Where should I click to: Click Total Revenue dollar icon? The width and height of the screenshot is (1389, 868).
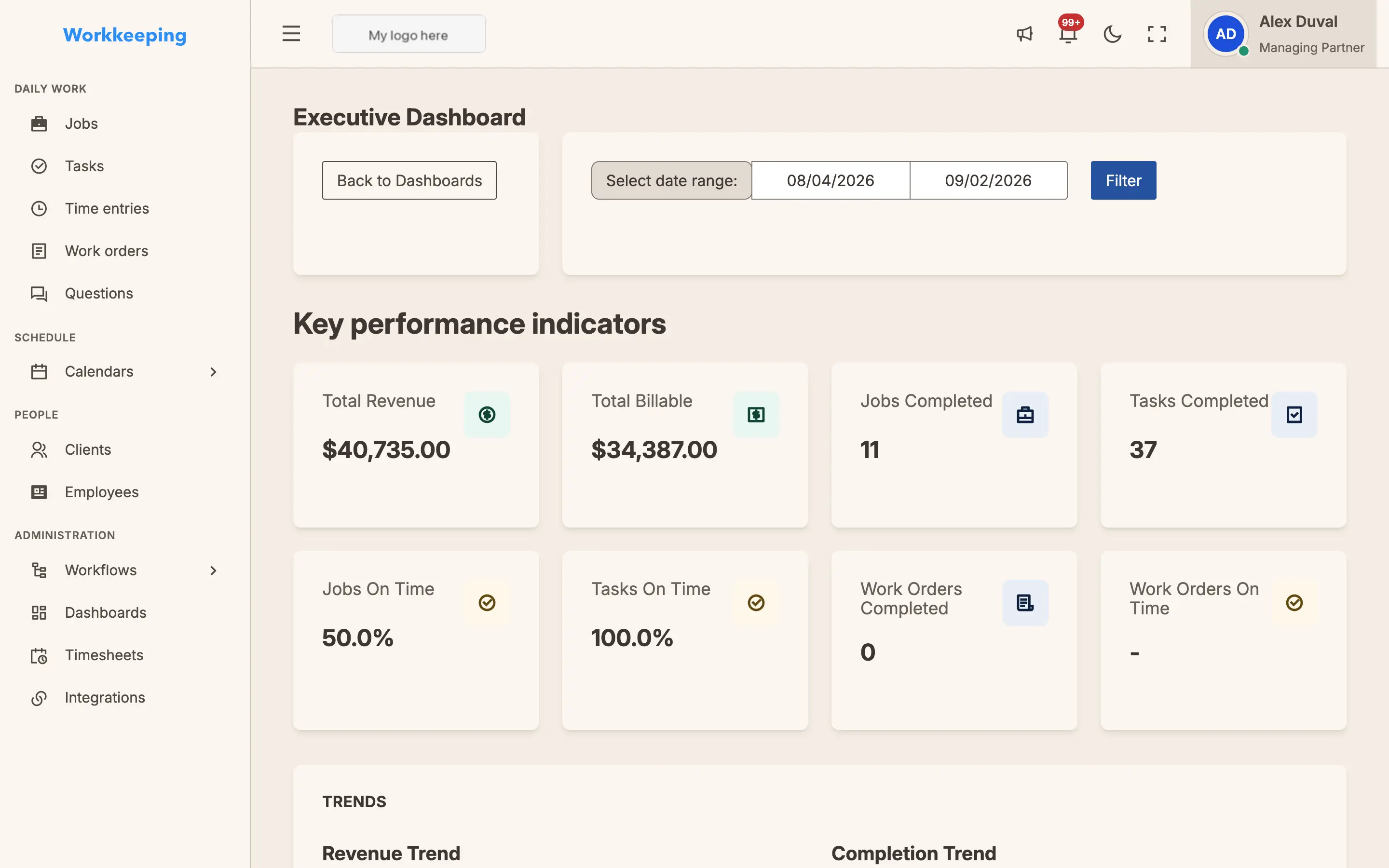487,415
